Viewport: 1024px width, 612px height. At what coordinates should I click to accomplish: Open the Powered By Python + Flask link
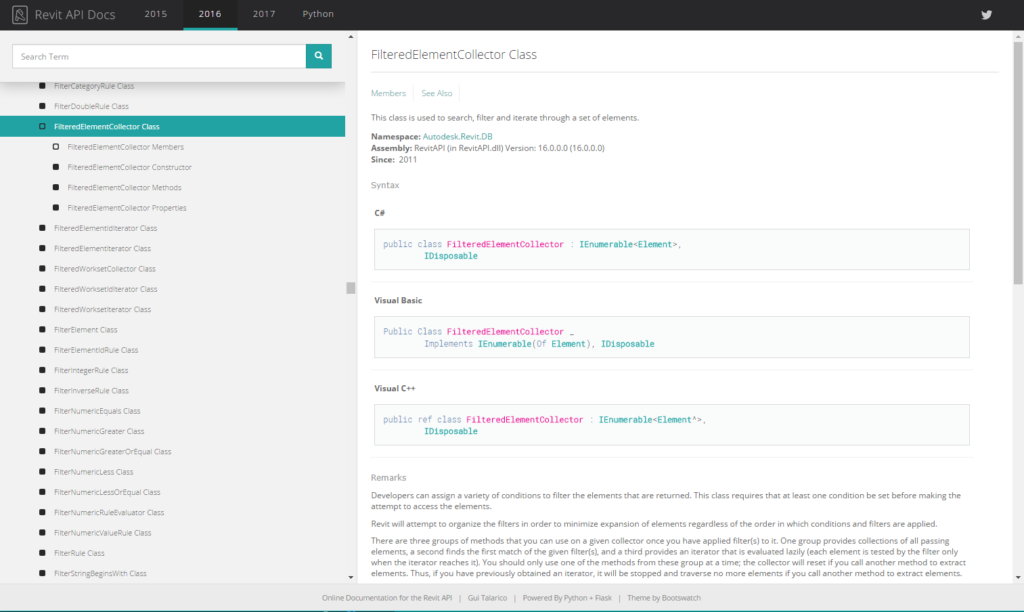[x=567, y=598]
